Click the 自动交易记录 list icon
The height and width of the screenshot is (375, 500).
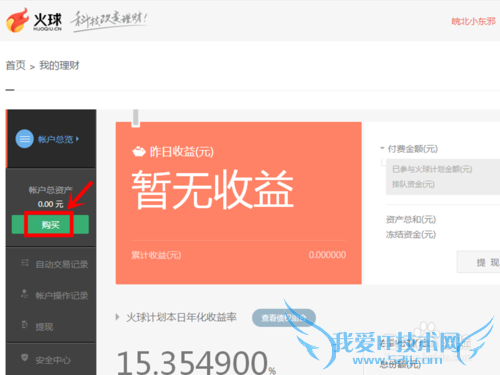(x=25, y=263)
